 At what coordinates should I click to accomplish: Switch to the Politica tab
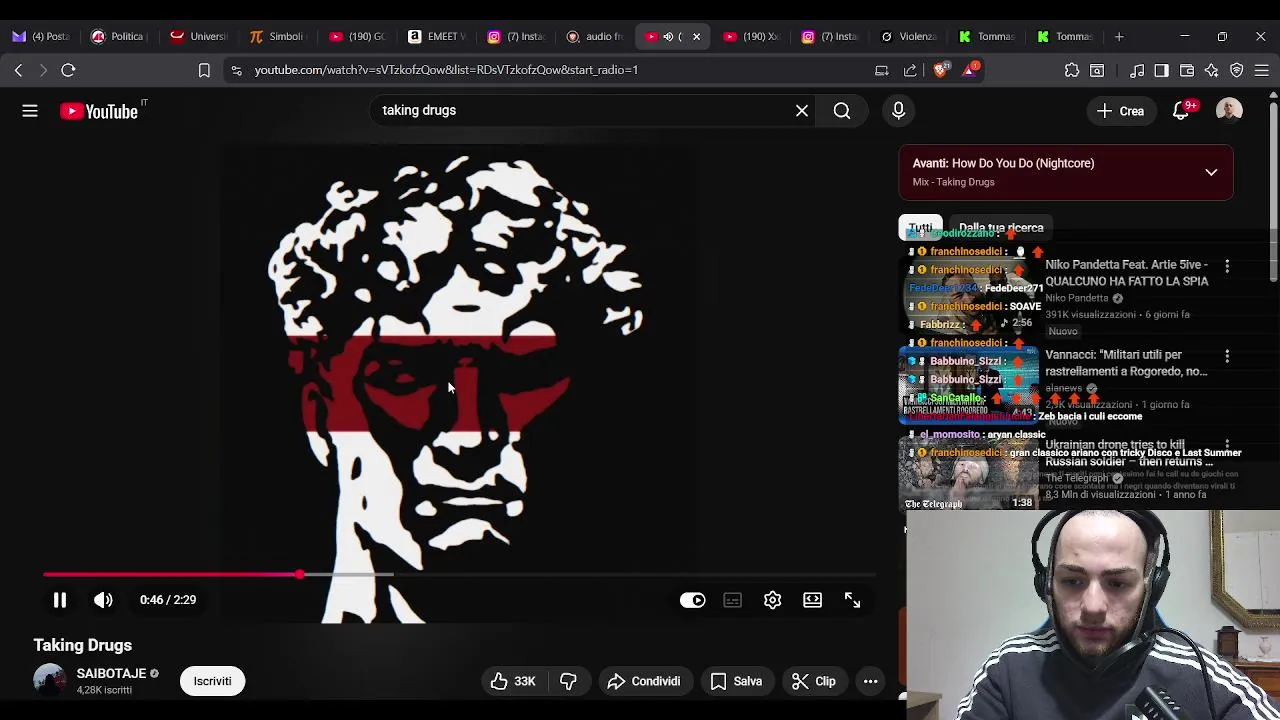pyautogui.click(x=119, y=37)
